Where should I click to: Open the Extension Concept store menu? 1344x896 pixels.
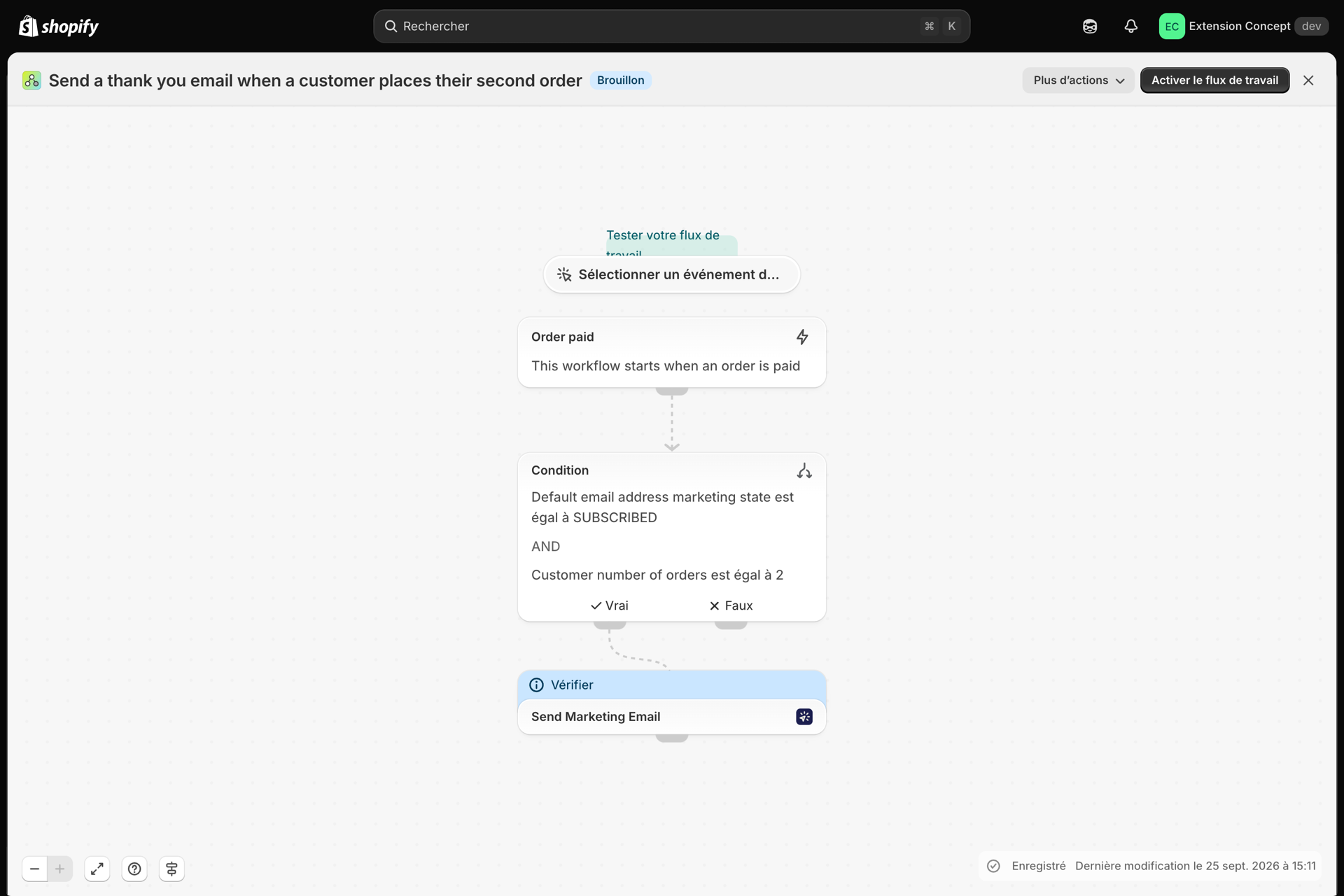[x=1243, y=26]
